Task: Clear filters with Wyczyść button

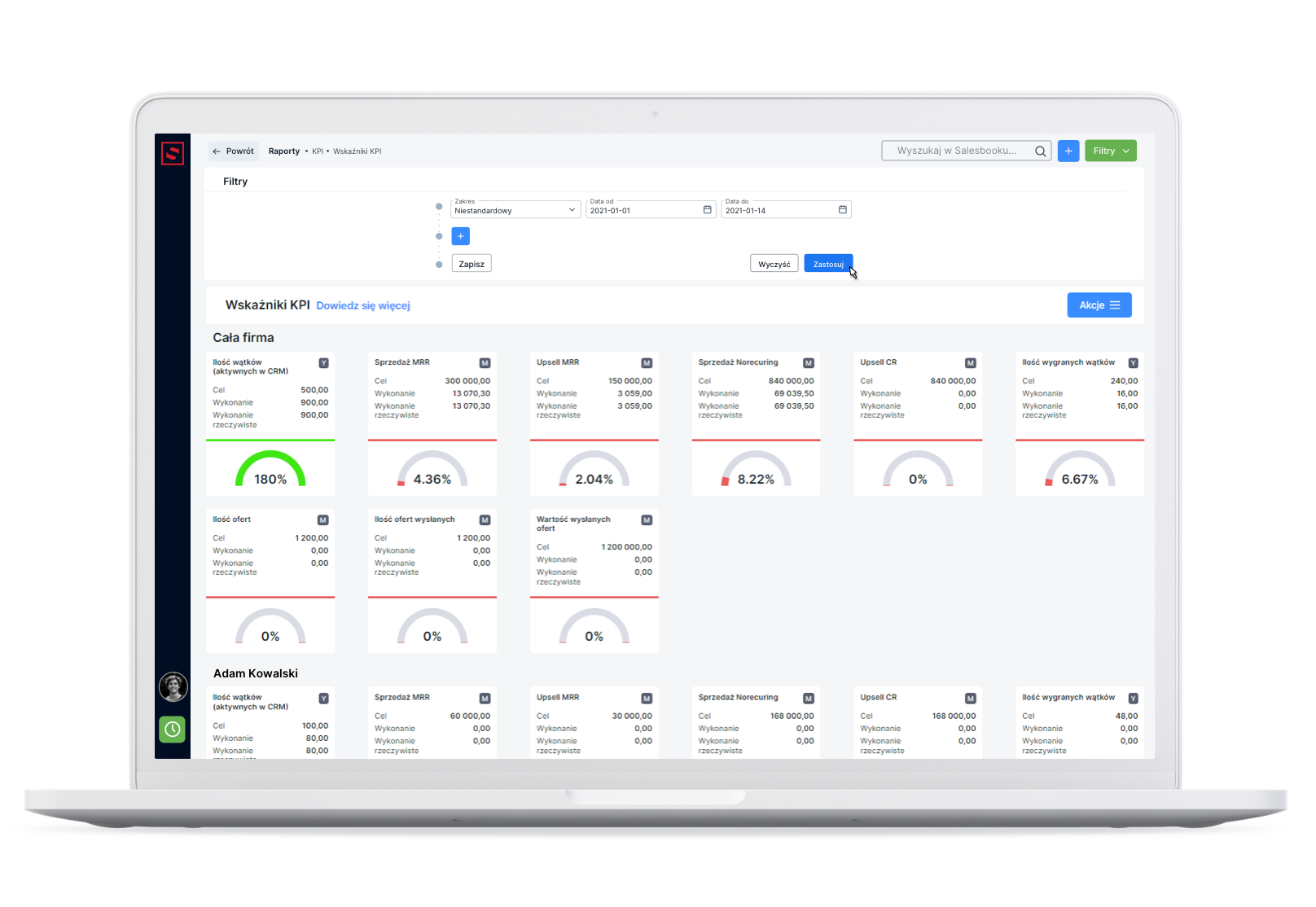Action: pos(774,264)
